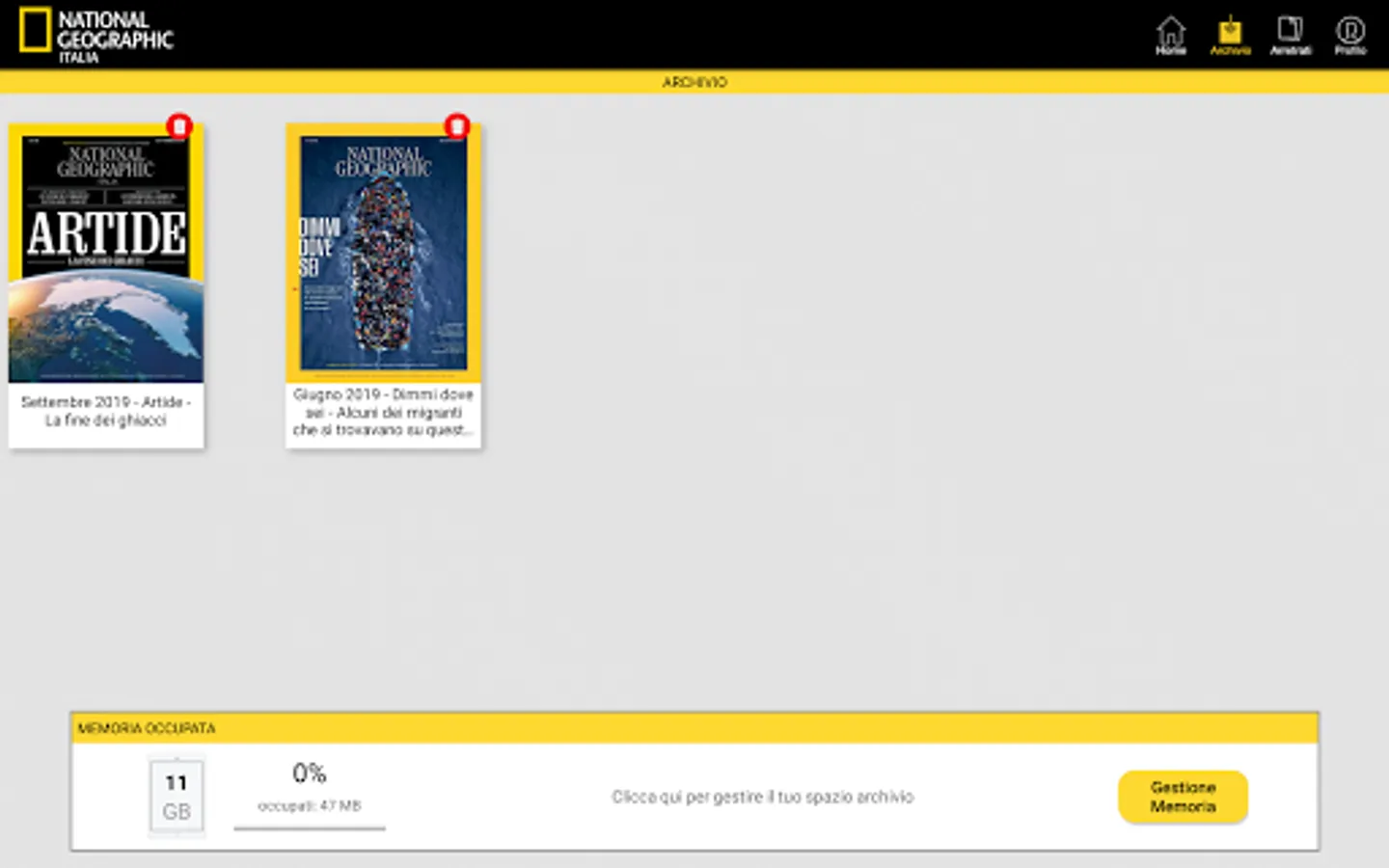Click the memory usage progress bar
Screen dimensions: 1389x868
(310, 827)
